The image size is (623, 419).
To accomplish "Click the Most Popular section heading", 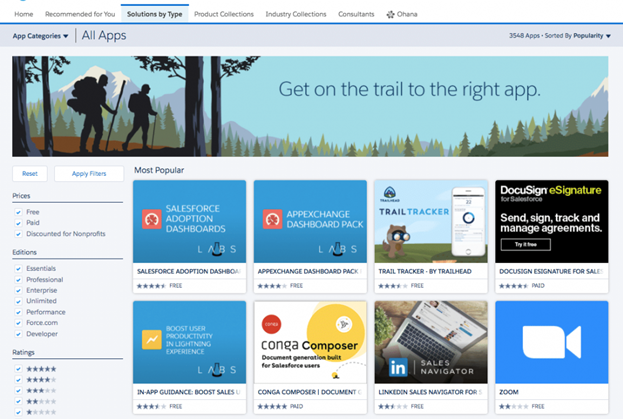I will (x=159, y=170).
